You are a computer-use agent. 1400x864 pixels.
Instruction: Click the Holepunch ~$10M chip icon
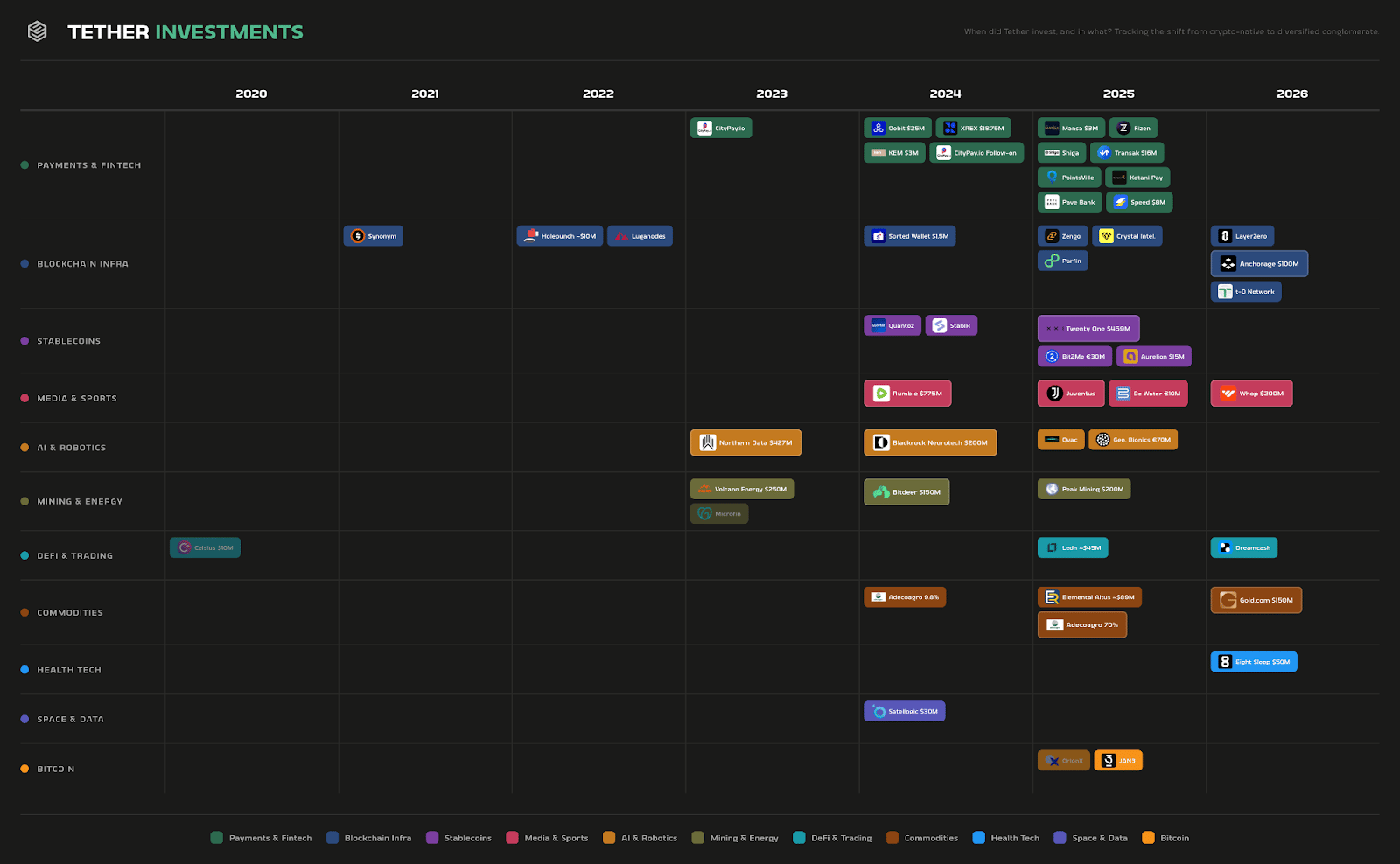coord(531,236)
